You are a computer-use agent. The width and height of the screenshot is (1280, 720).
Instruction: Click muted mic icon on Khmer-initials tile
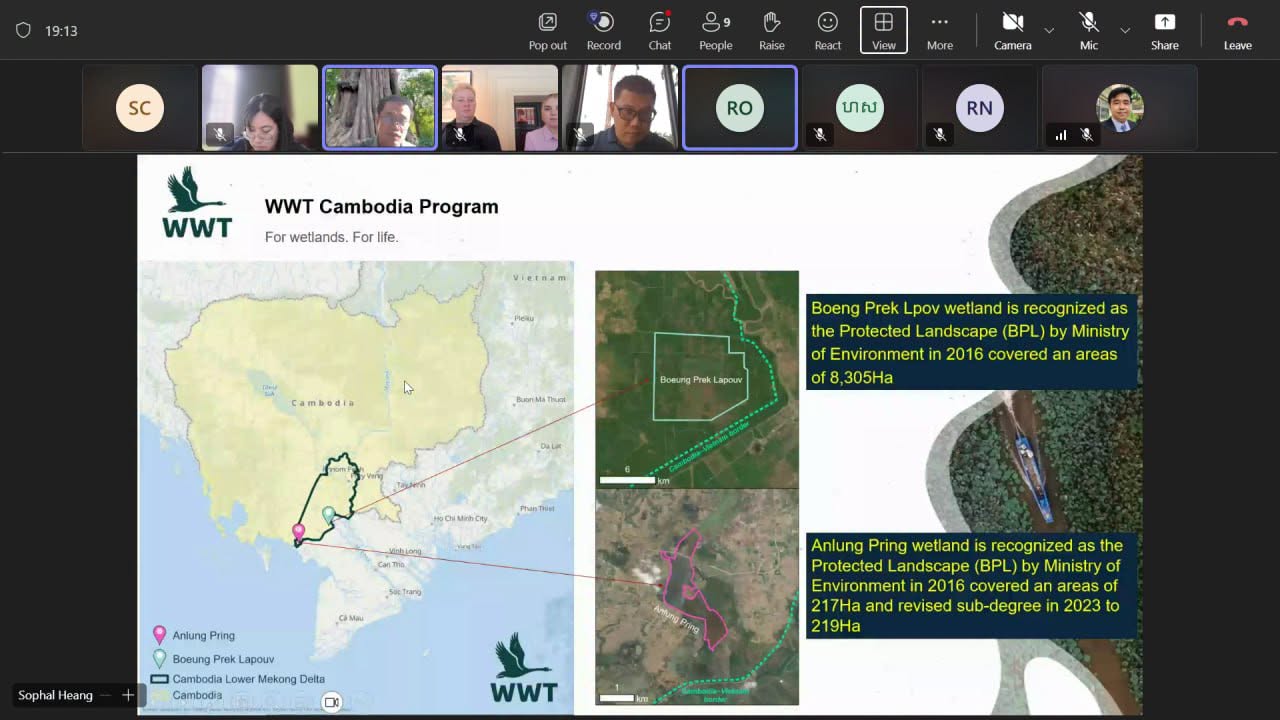point(819,134)
